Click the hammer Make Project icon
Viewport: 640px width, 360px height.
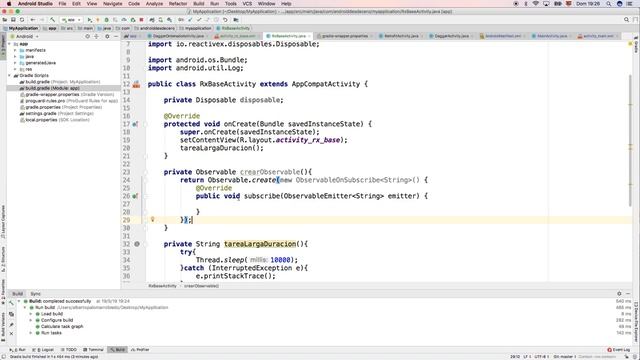(x=52, y=20)
